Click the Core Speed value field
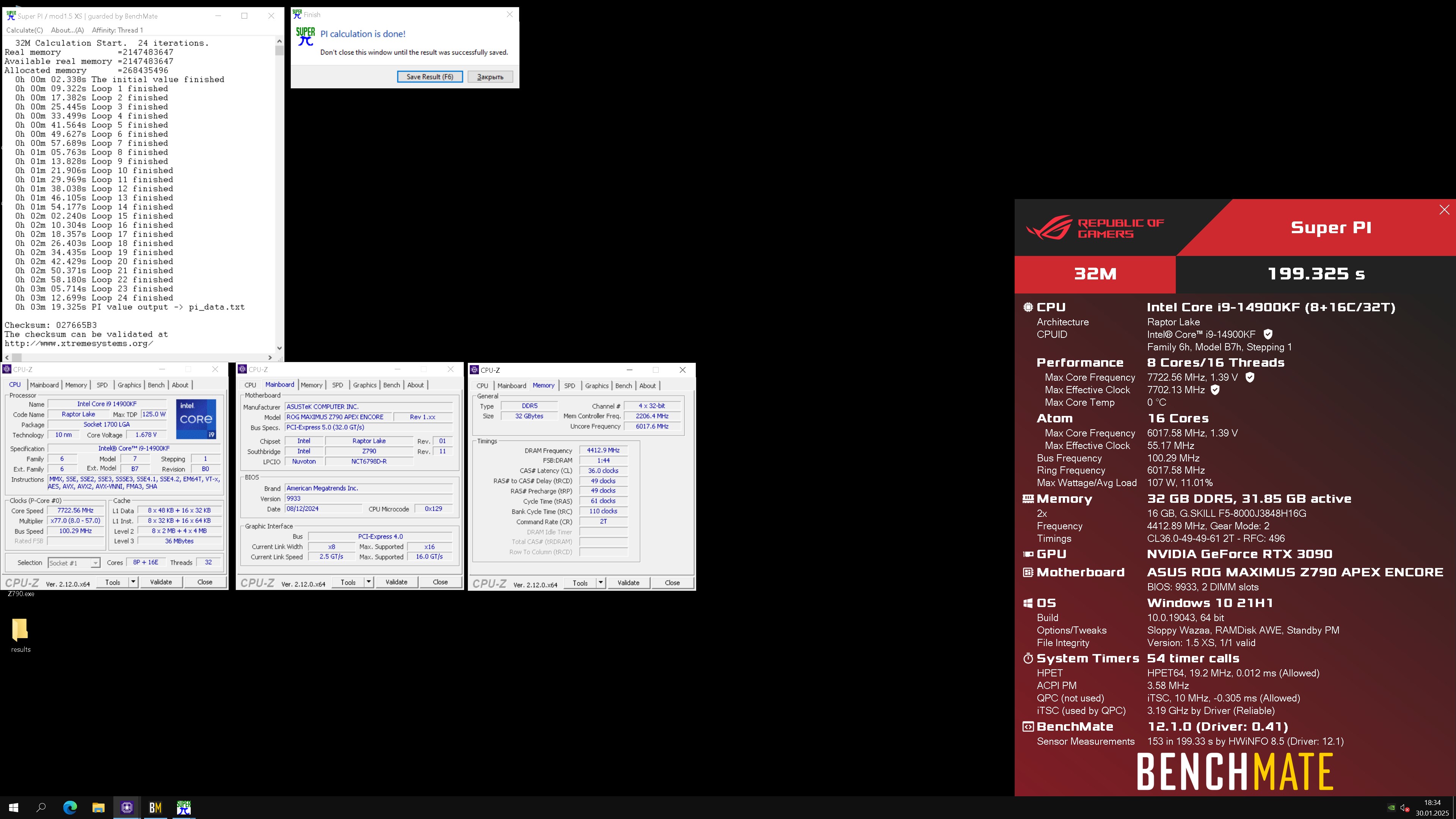Image resolution: width=1456 pixels, height=819 pixels. (x=75, y=510)
